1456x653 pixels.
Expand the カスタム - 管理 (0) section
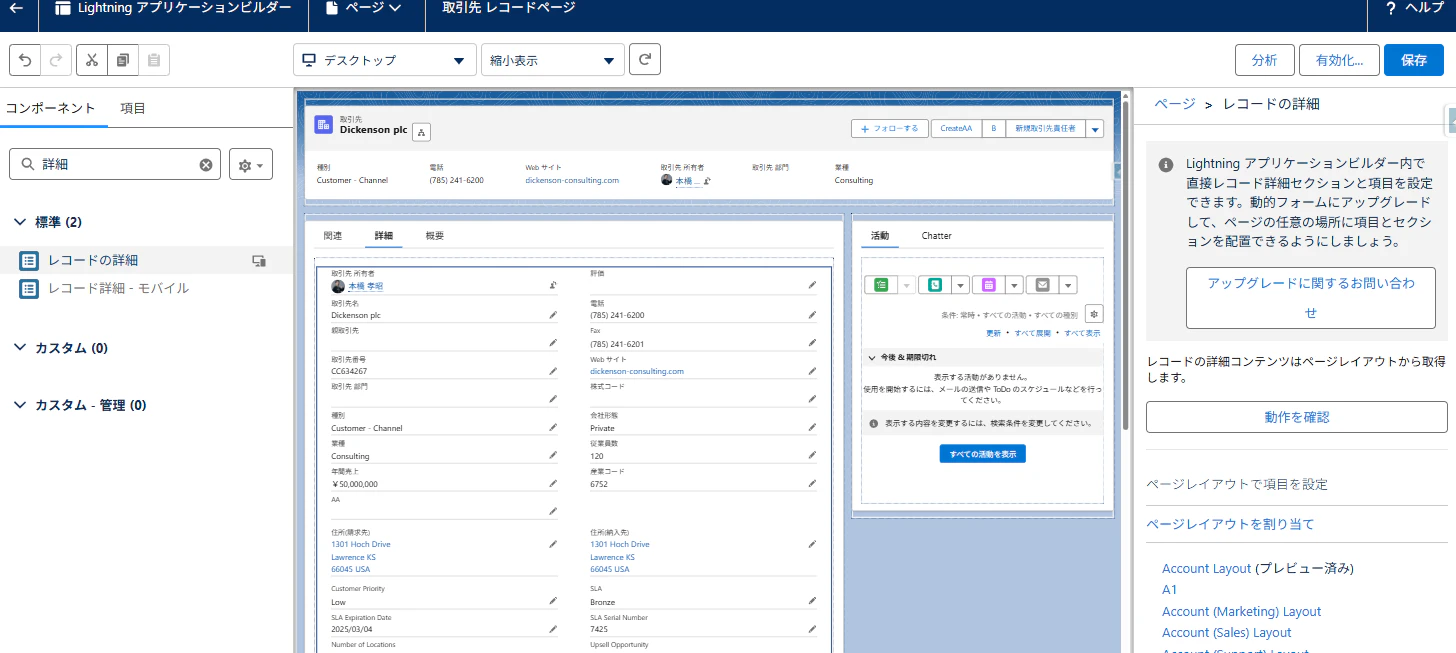(x=20, y=405)
